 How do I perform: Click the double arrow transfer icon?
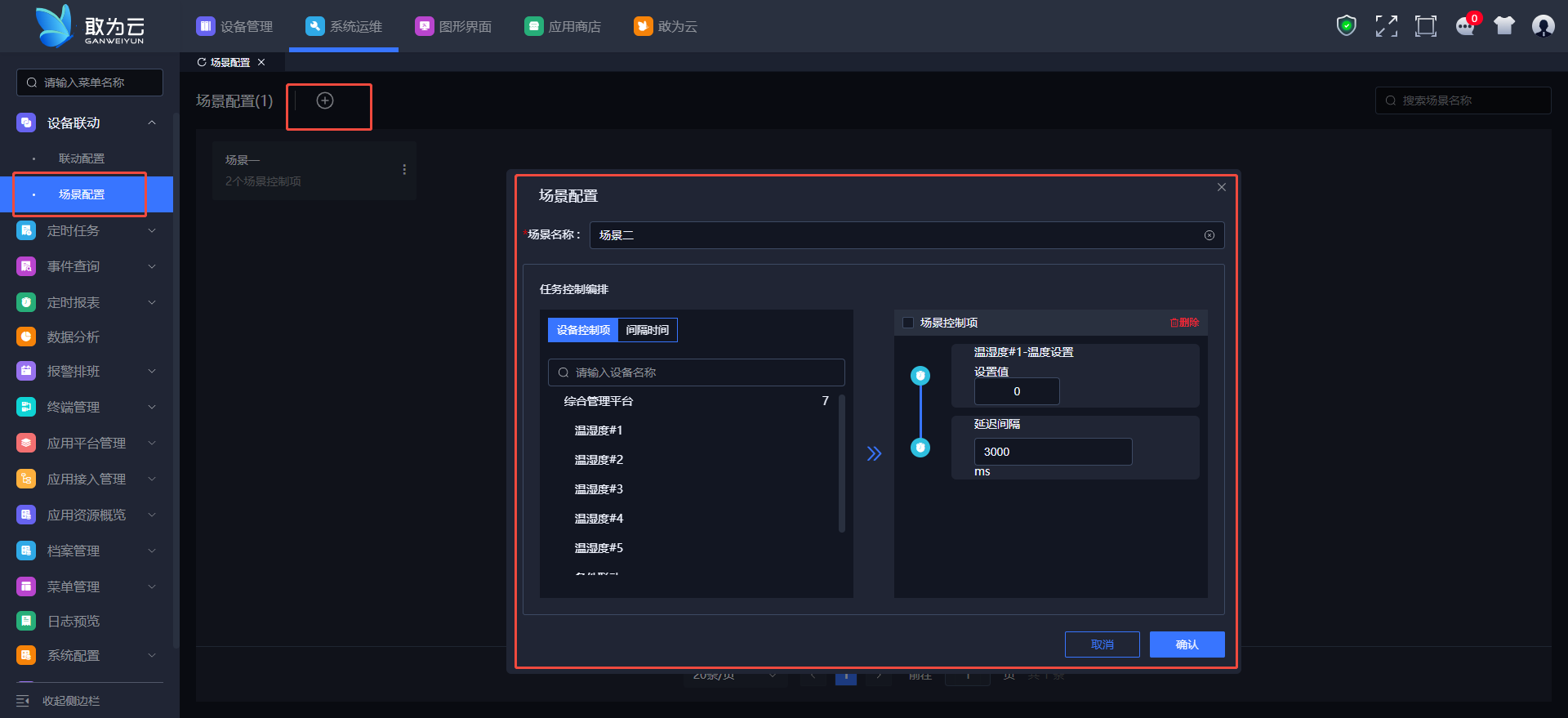point(874,453)
